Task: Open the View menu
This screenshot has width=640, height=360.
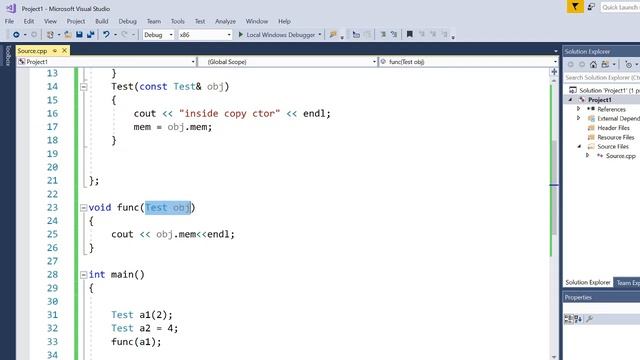Action: (50, 21)
